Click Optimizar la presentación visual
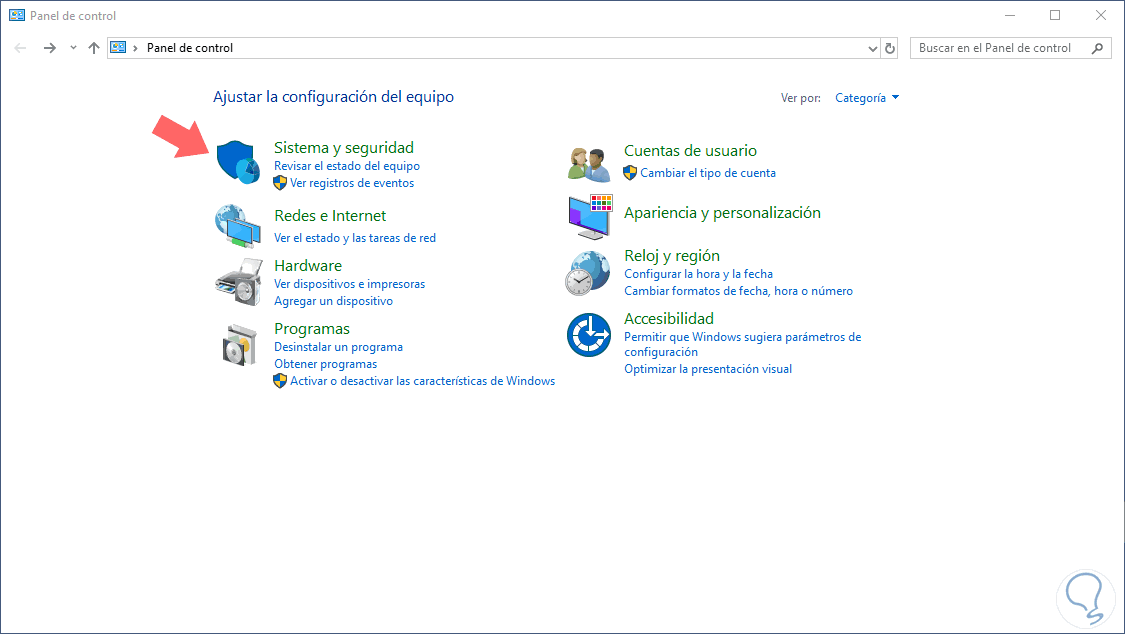1125x634 pixels. (708, 369)
